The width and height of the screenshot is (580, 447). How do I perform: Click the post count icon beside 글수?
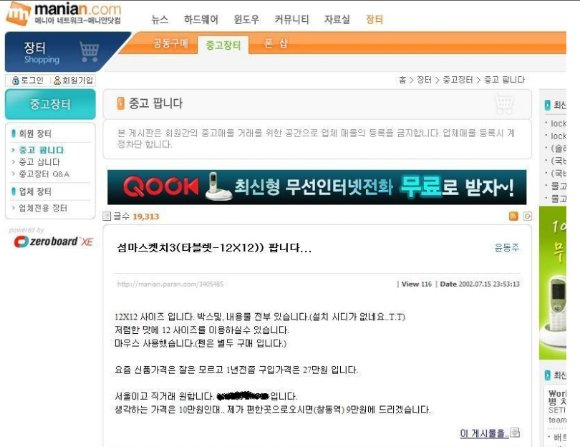point(107,216)
